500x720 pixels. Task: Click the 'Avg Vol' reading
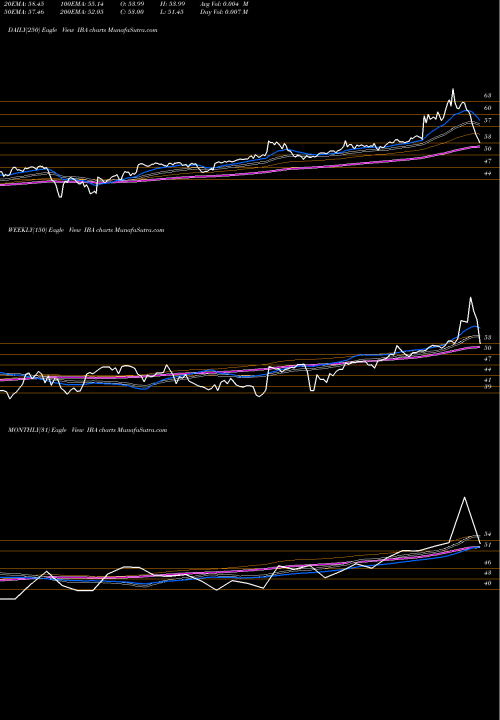pos(224,4)
